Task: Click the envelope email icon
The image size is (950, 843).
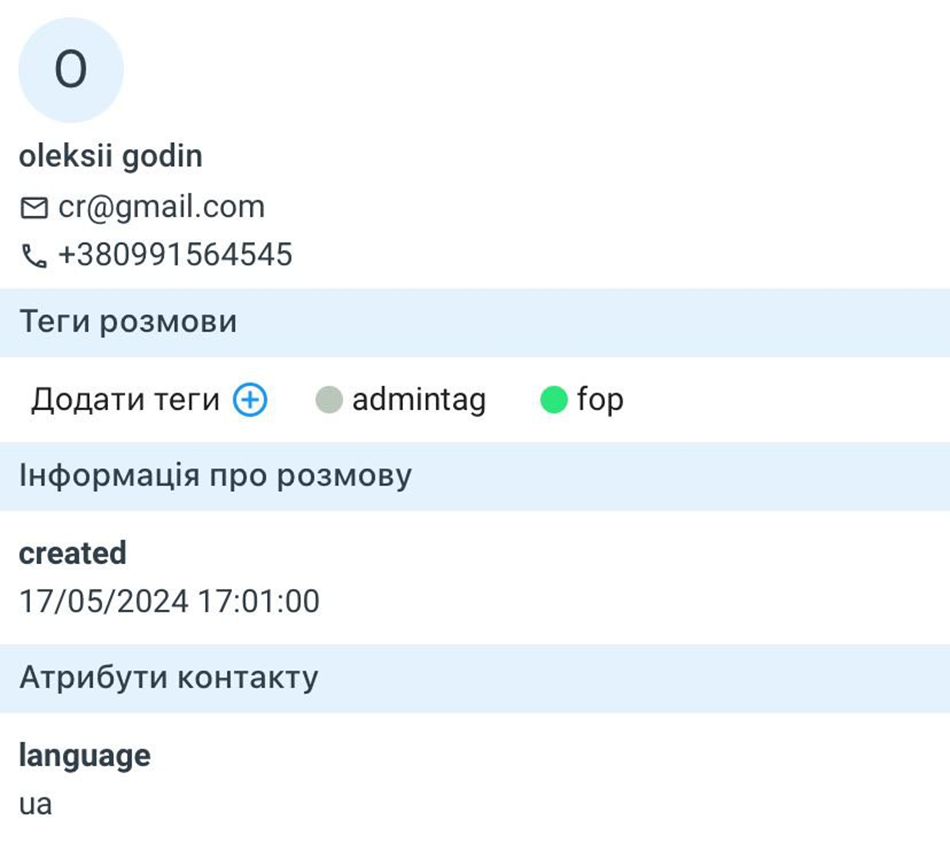Action: point(34,208)
